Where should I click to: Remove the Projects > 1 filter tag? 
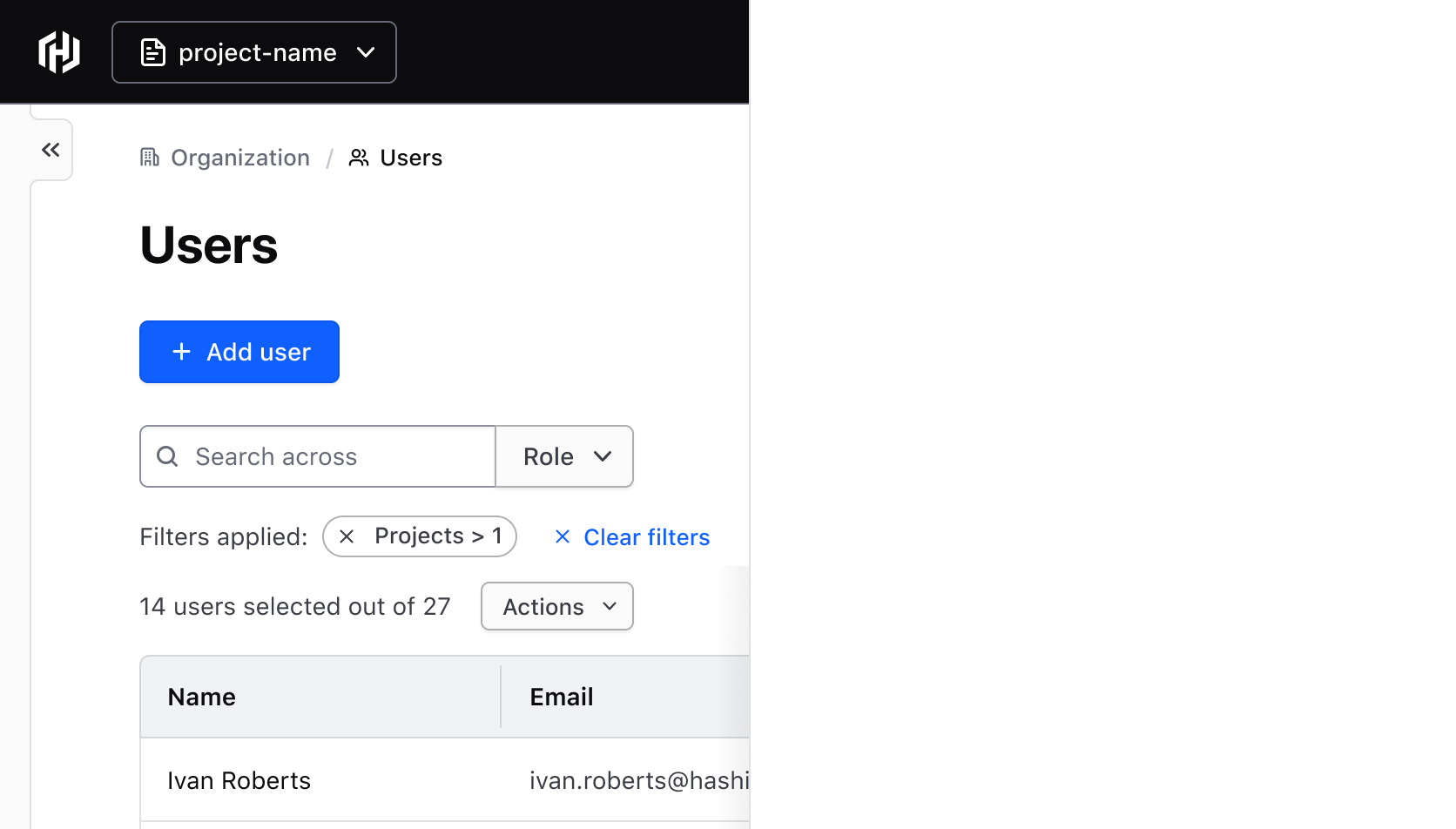(347, 536)
